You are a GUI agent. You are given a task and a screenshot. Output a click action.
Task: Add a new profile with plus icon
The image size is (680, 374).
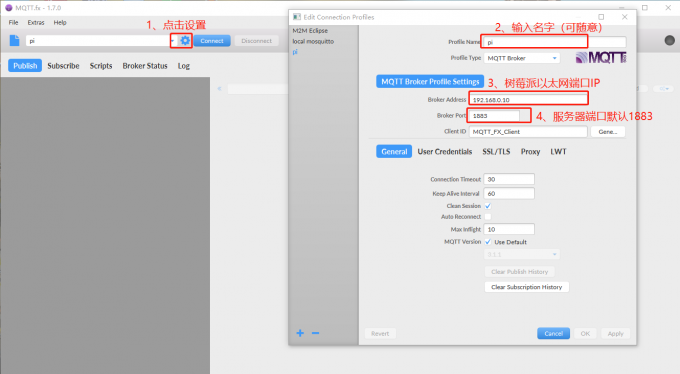pos(300,333)
